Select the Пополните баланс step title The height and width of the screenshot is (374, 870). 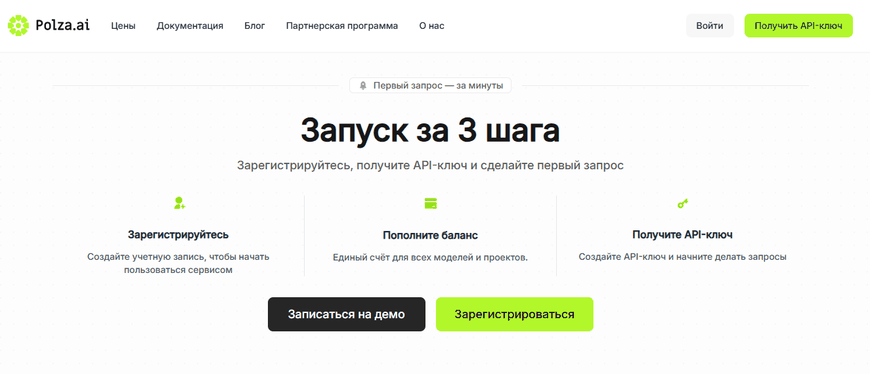click(430, 235)
